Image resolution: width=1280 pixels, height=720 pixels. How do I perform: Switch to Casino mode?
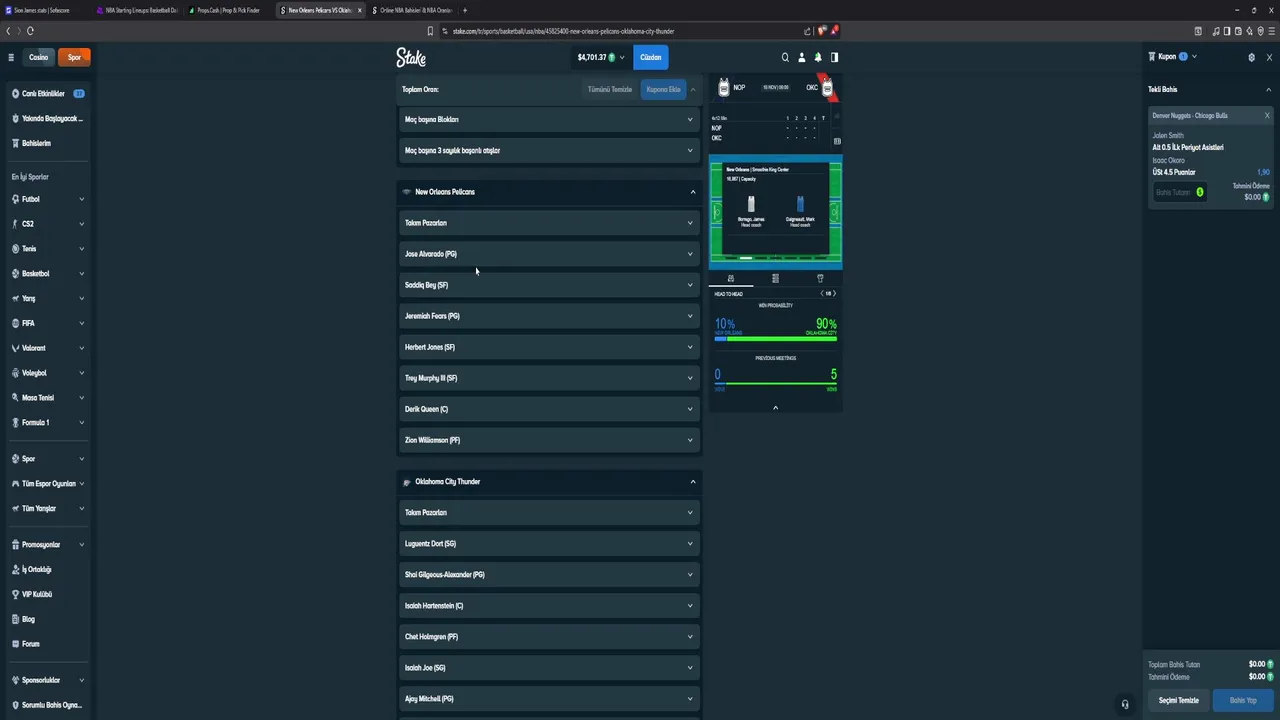coord(38,57)
